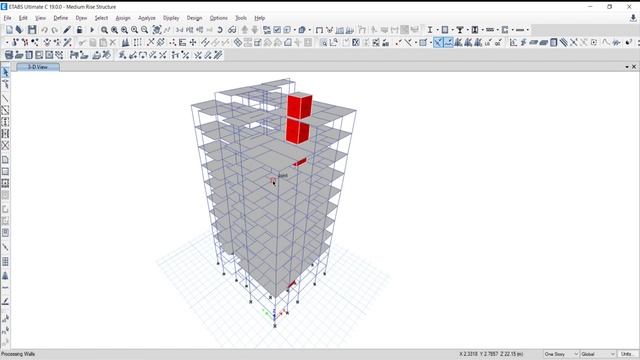Toggle the second highlighted snap button
Screen dimensions: 640x360
pyautogui.click(x=448, y=42)
